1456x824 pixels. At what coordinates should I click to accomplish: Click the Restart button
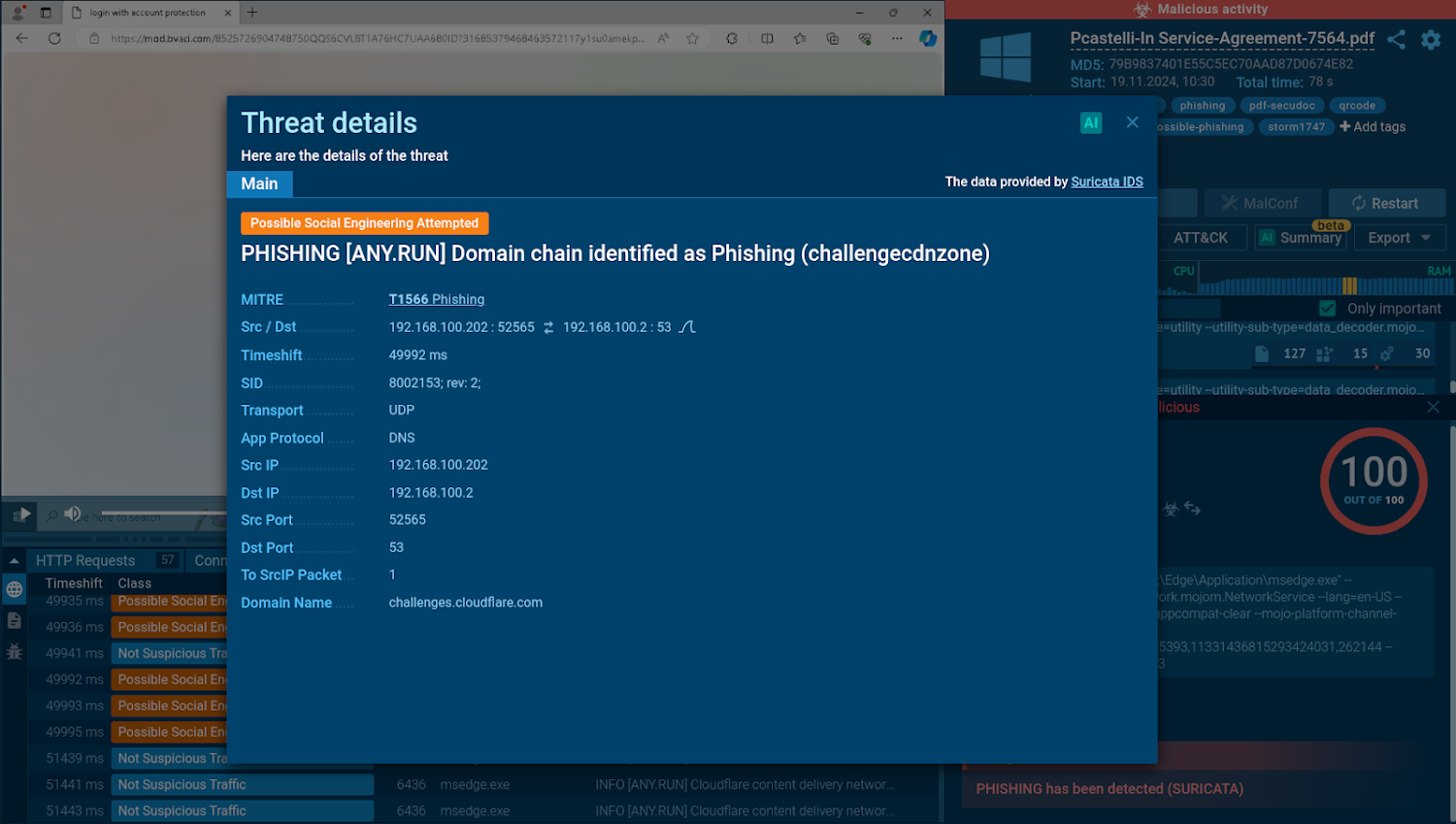coord(1387,203)
